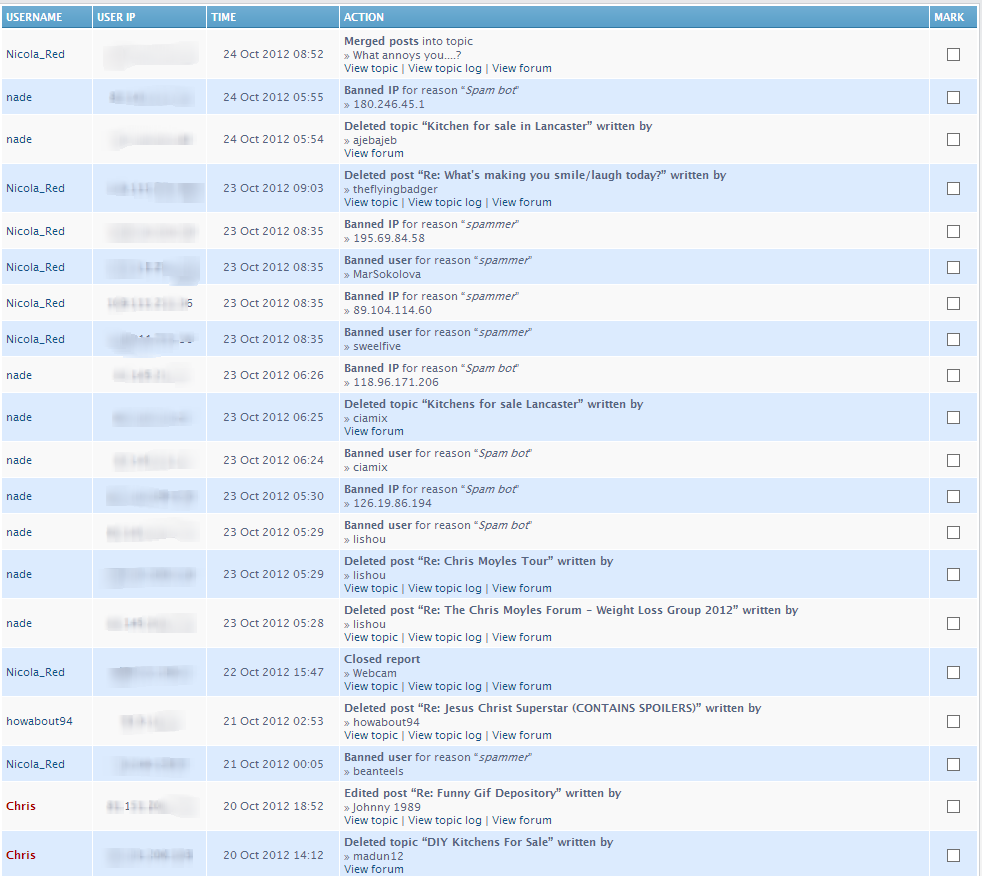Open the Johnny 1989 user link

386,807
